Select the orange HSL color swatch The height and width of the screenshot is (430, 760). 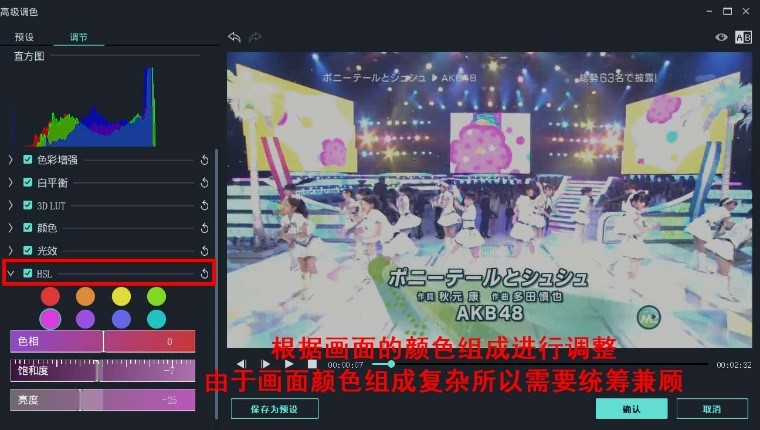click(x=85, y=296)
